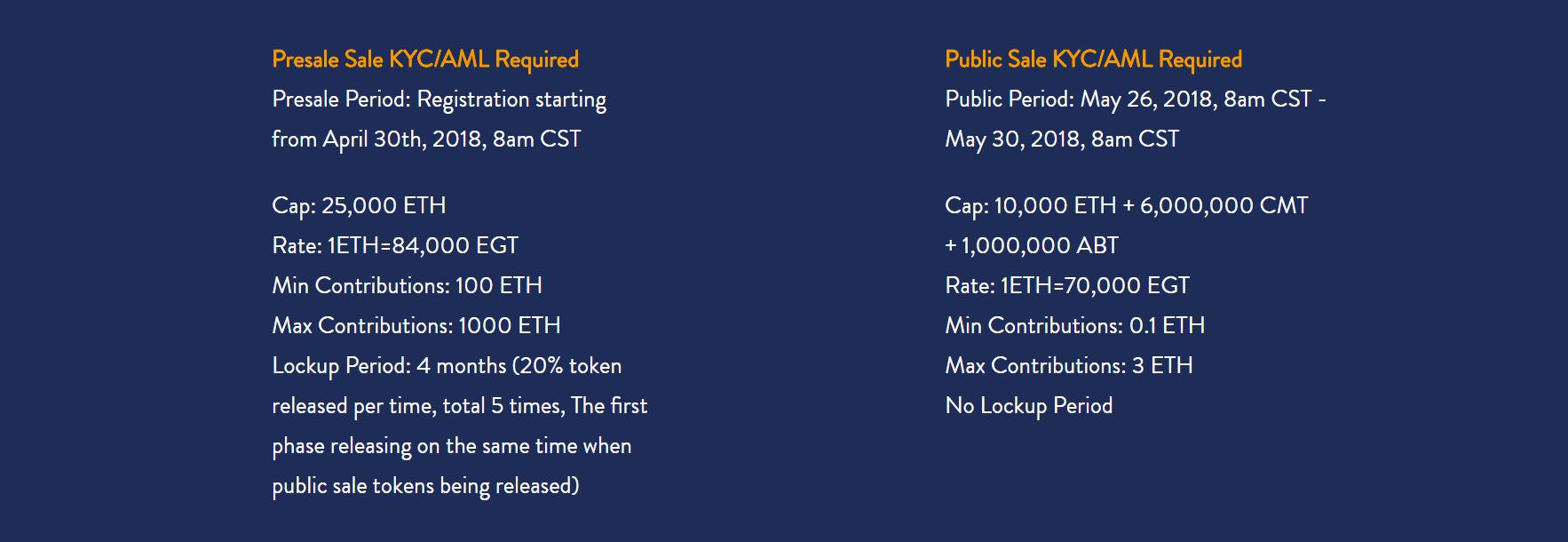The image size is (1568, 542).
Task: Click the Presale Sale KYC/AML Required heading
Action: coord(425,60)
